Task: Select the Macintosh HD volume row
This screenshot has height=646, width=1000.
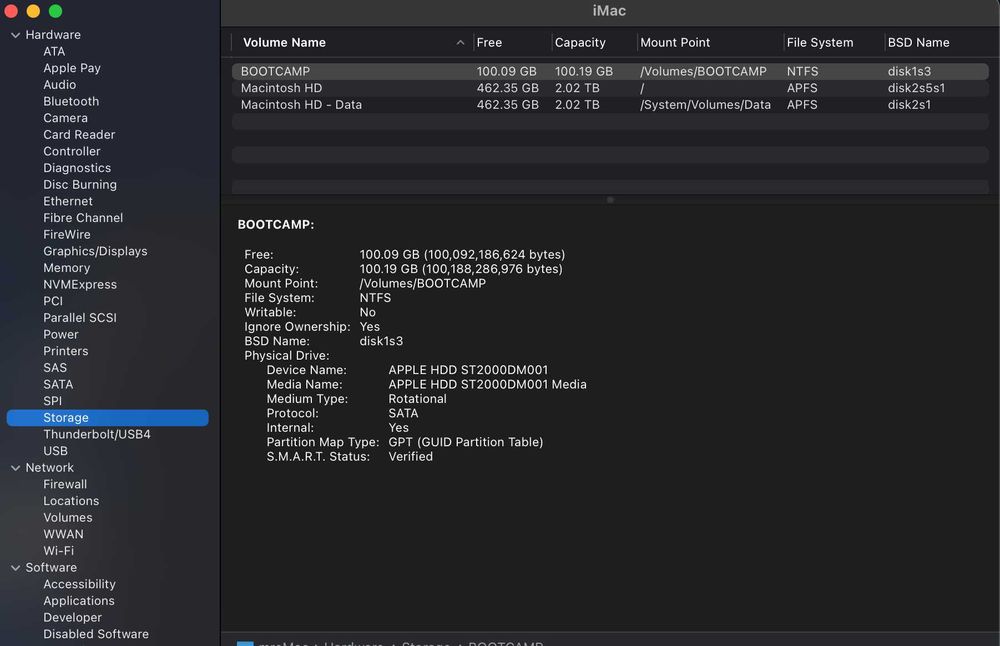Action: pos(610,88)
